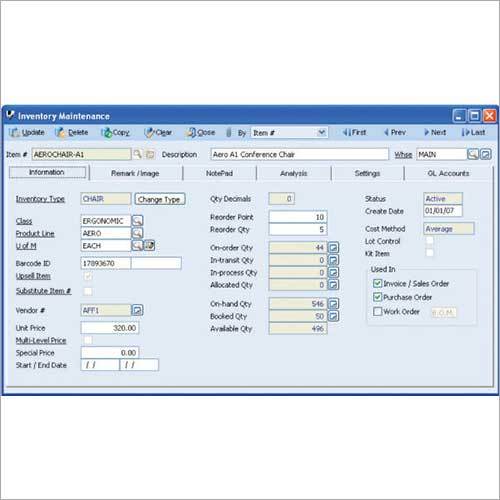Open On-hand Qty detail icon
The image size is (500, 500).
[x=333, y=303]
